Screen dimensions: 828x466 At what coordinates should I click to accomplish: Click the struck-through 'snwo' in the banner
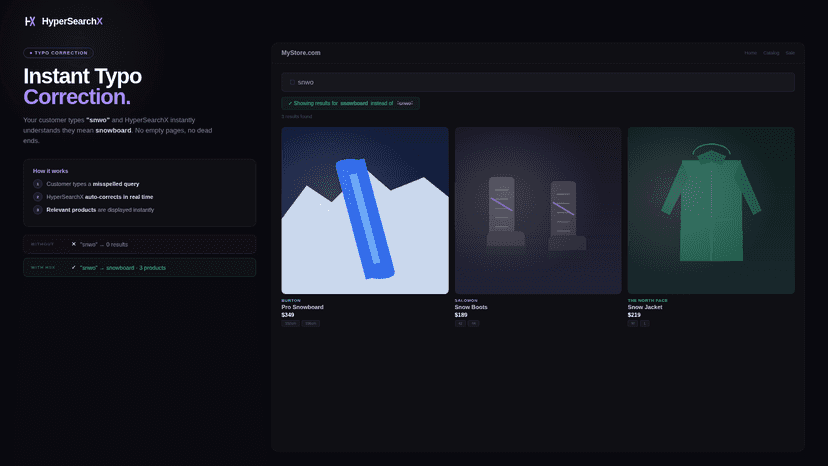pyautogui.click(x=405, y=104)
